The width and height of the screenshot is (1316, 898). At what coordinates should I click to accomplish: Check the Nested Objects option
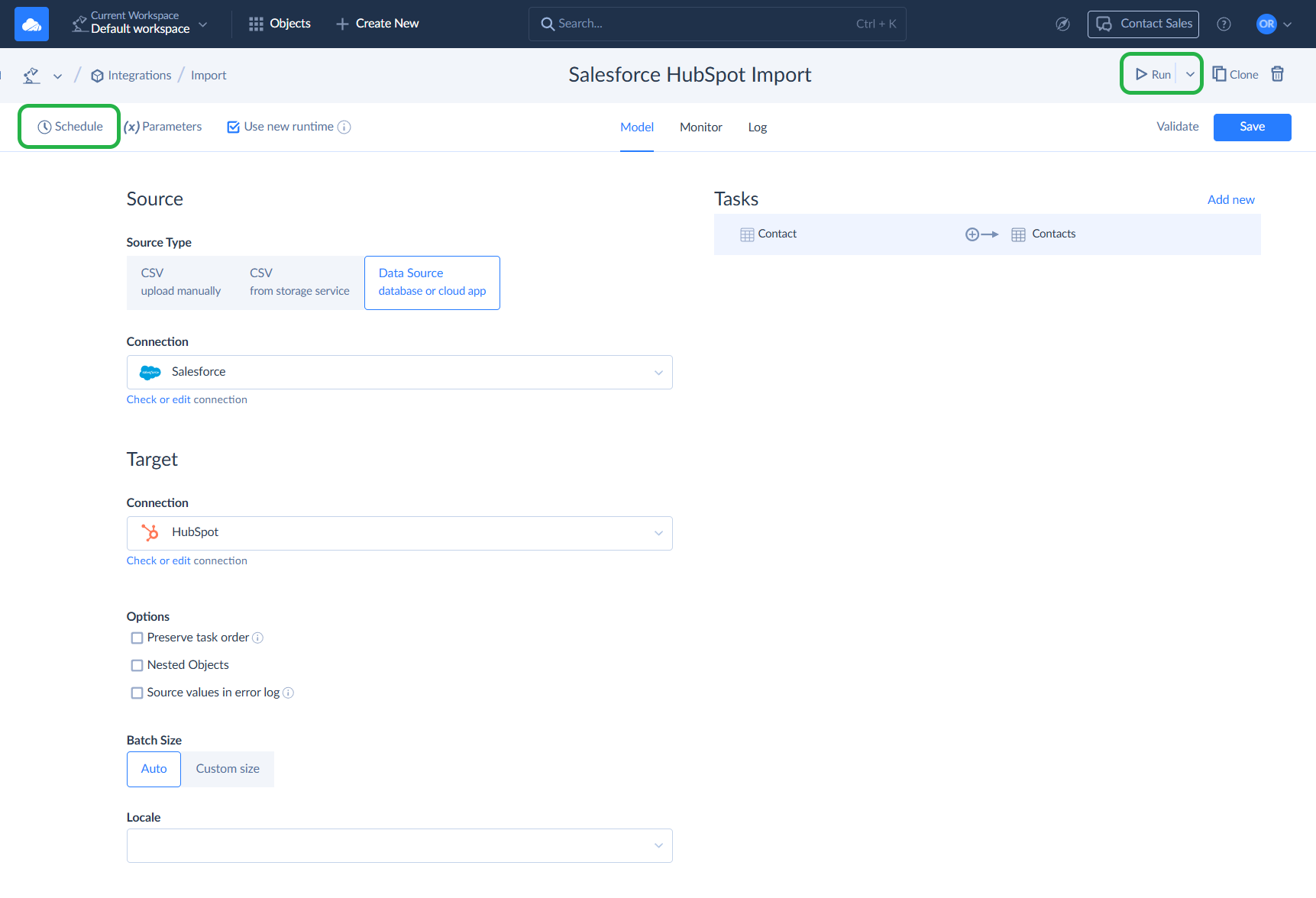pyautogui.click(x=137, y=666)
